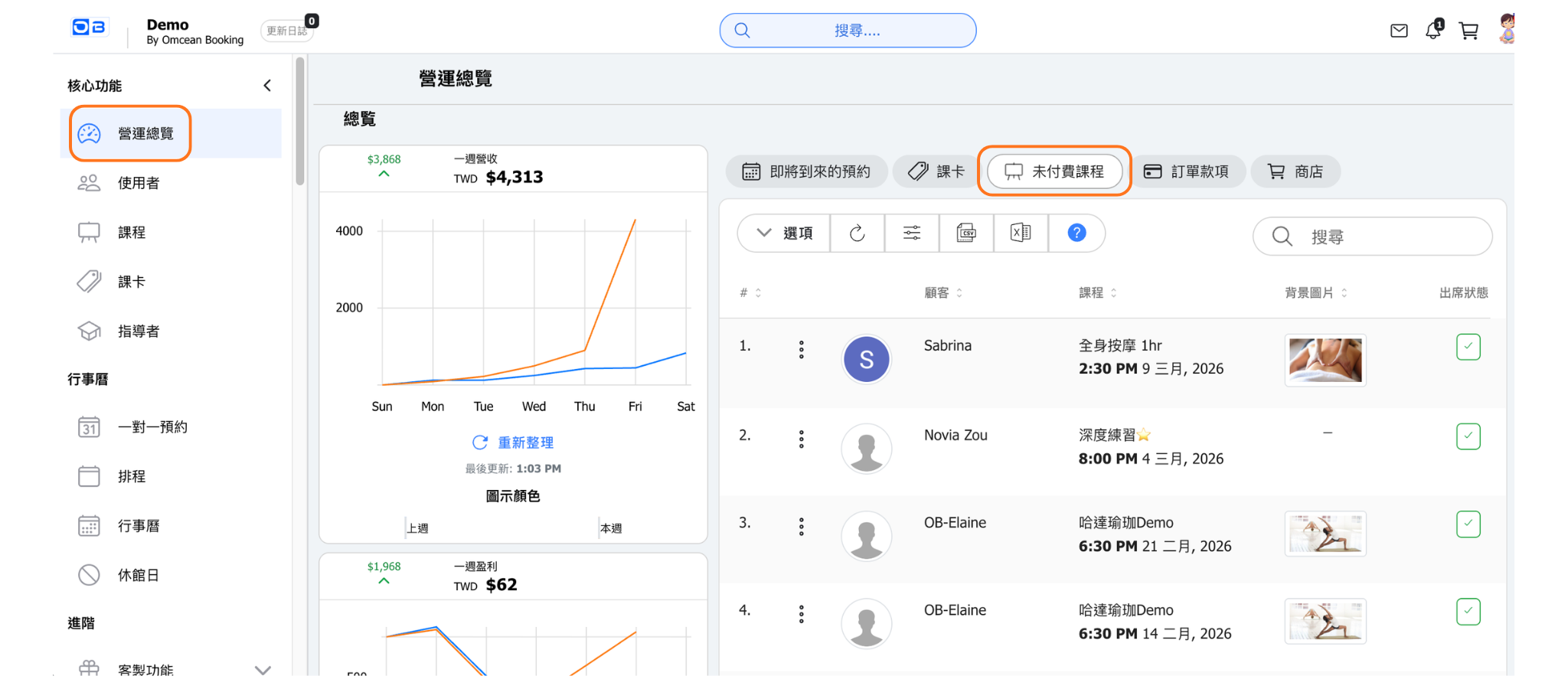Switch to the 訂單款項 tab
The width and height of the screenshot is (1568, 689).
(1187, 171)
